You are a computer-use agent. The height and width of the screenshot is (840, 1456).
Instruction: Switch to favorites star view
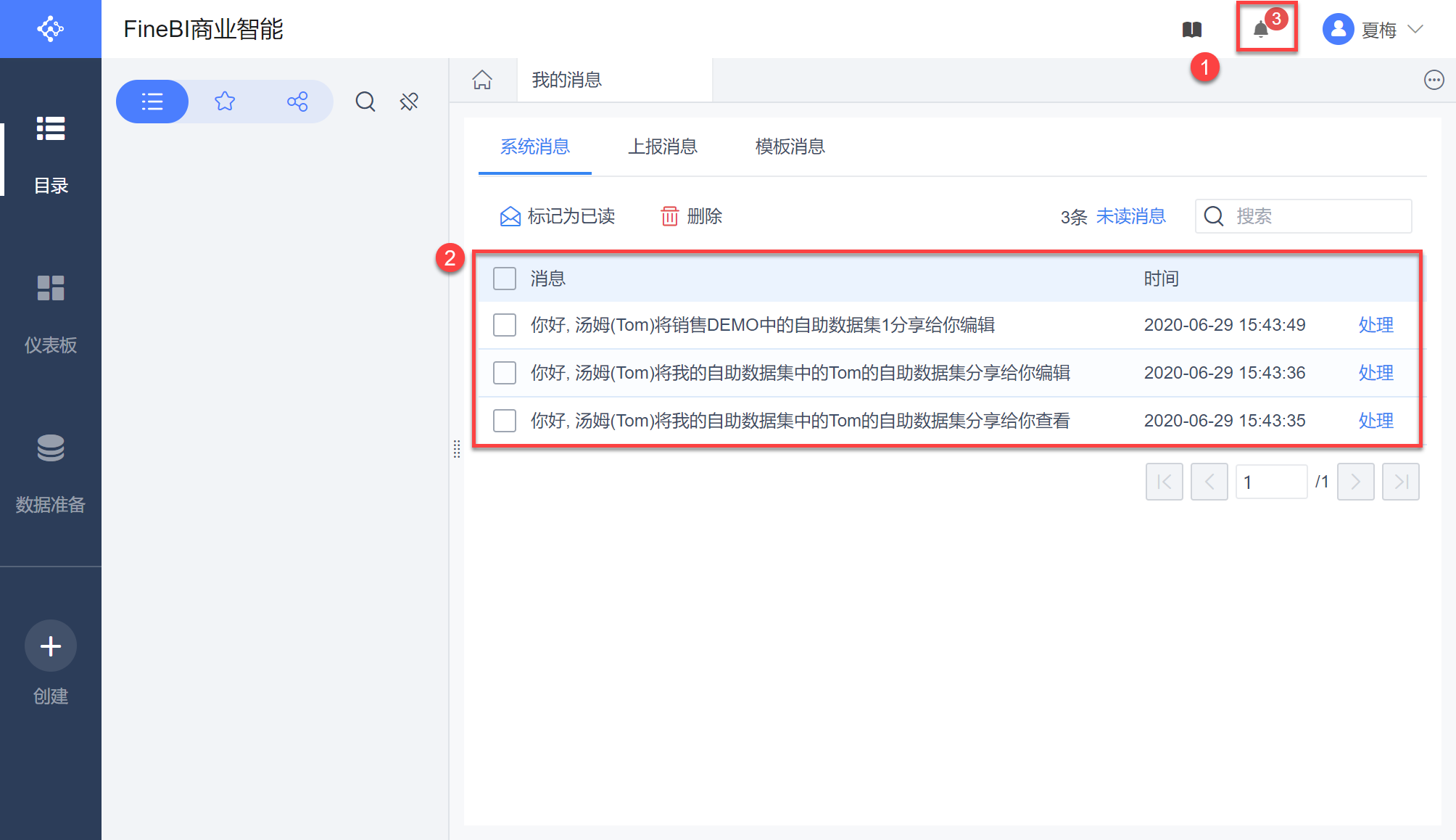(x=225, y=102)
